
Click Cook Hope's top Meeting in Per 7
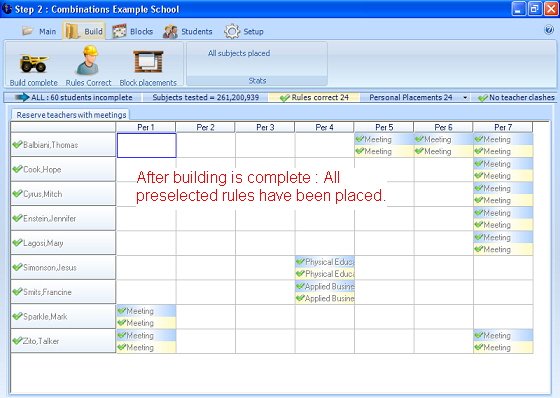(503, 164)
